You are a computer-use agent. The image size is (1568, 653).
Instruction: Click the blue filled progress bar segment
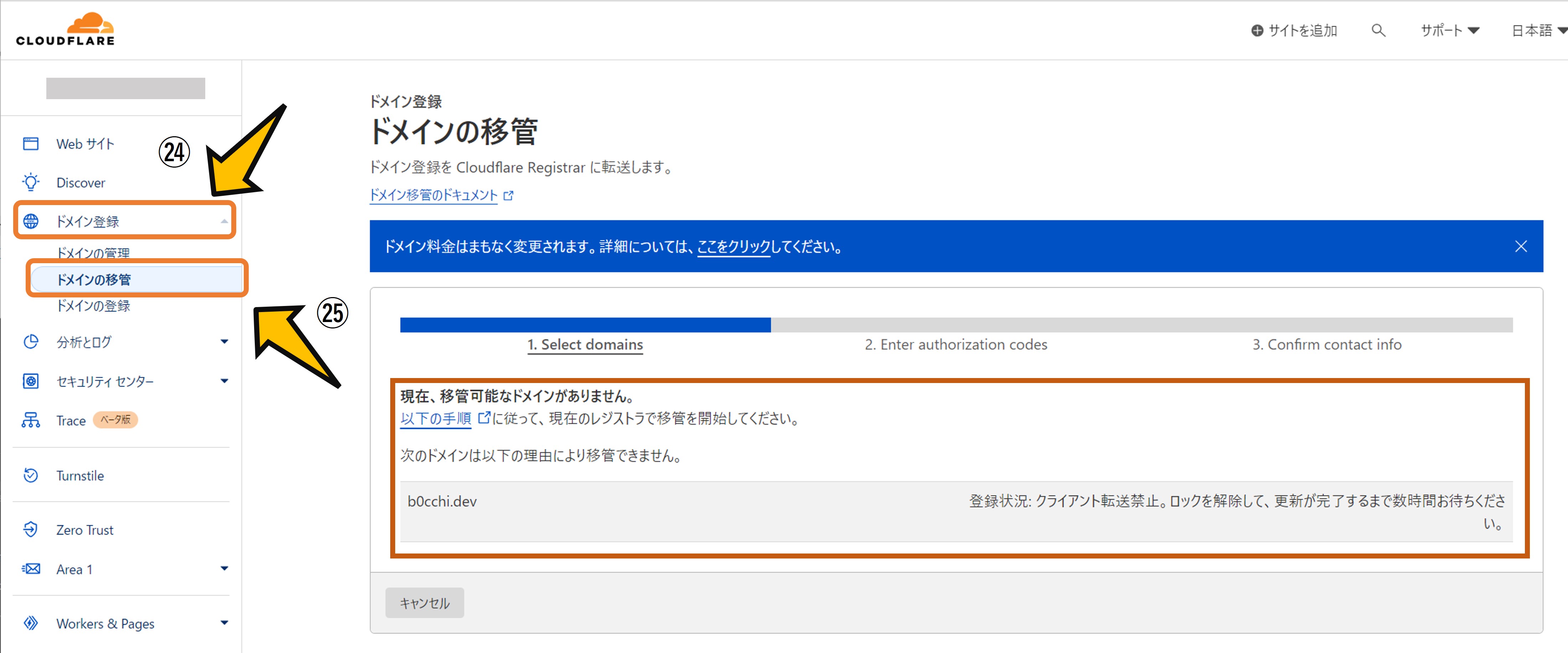click(585, 325)
